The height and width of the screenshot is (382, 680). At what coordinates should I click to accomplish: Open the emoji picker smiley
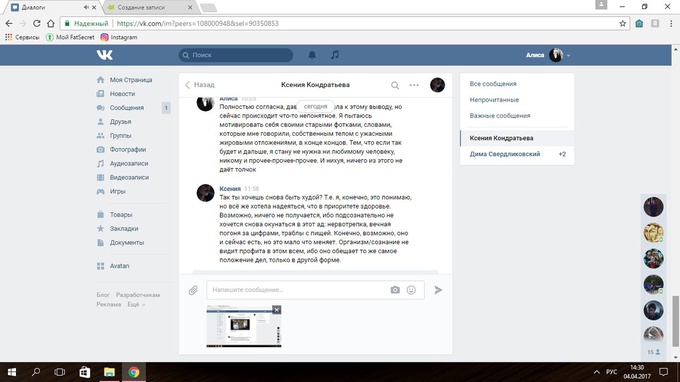point(411,290)
